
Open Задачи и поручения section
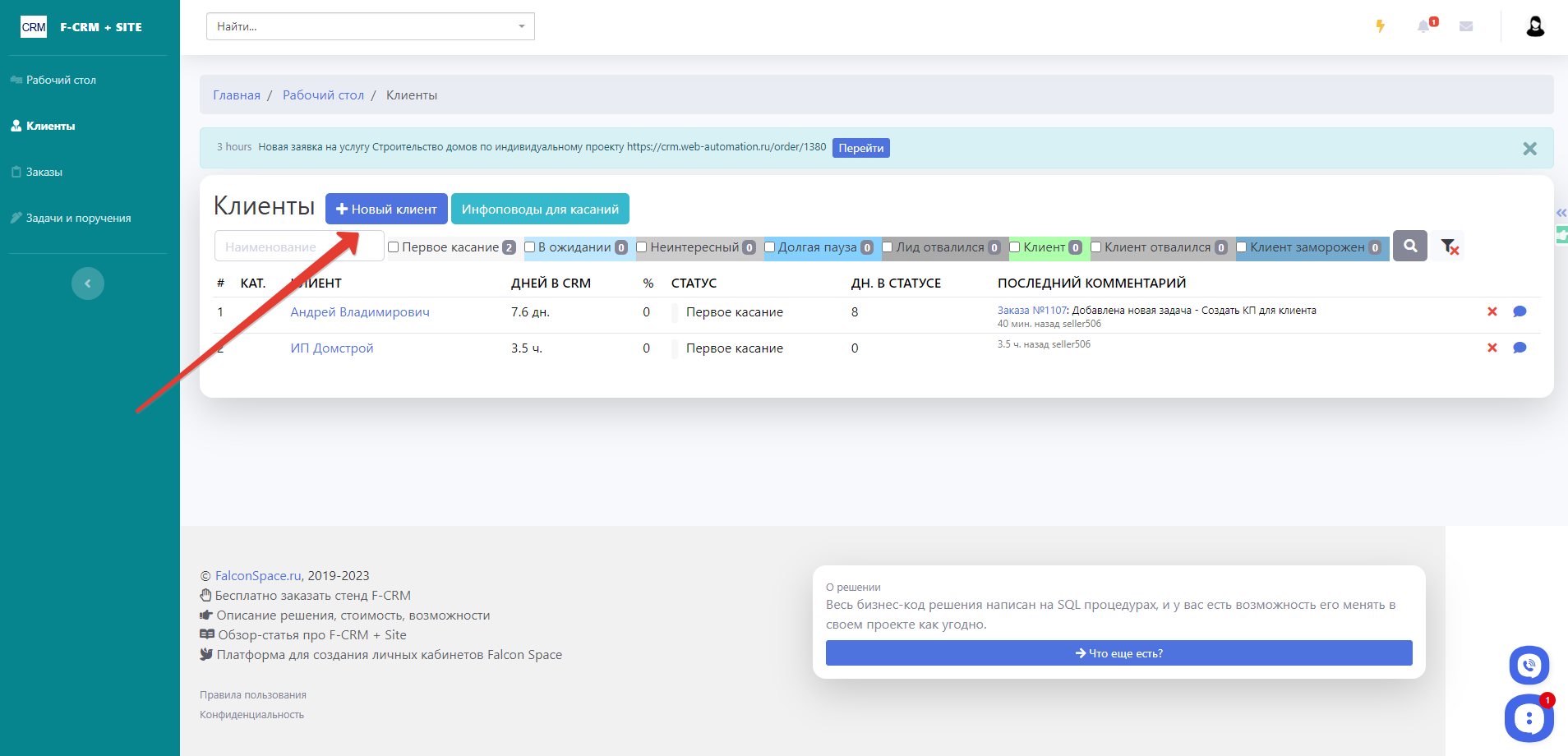78,218
